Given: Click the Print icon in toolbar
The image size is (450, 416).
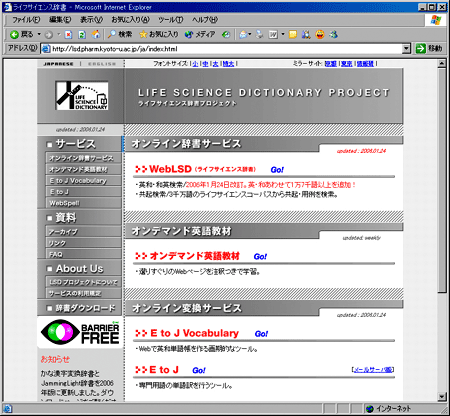Looking at the screenshot, I should 259,34.
